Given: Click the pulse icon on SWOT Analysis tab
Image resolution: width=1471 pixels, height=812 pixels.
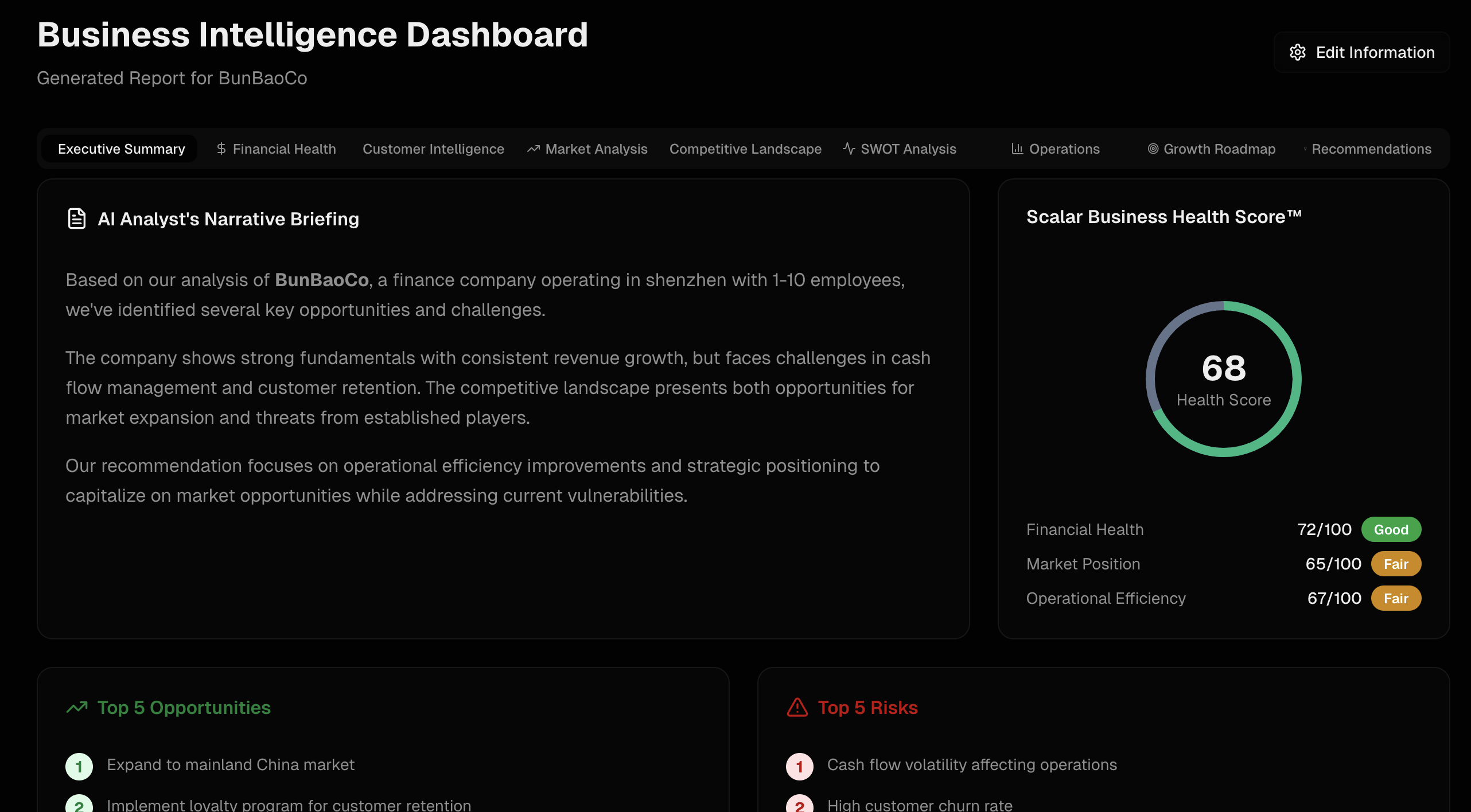Looking at the screenshot, I should (x=849, y=149).
